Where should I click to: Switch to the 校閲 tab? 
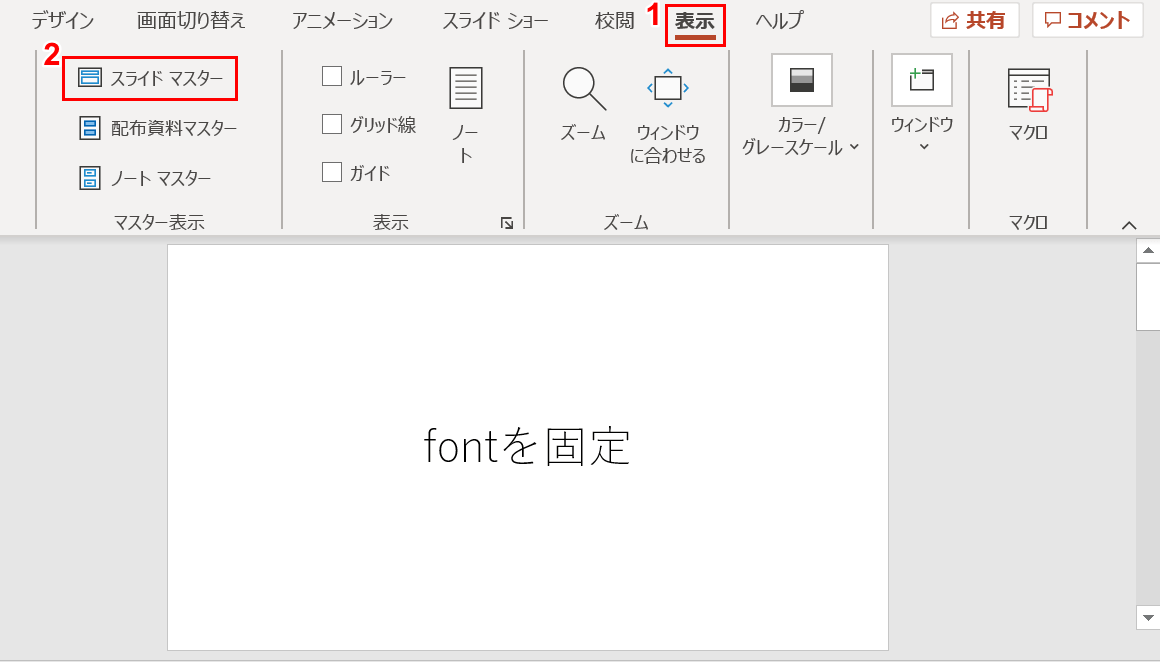(613, 19)
